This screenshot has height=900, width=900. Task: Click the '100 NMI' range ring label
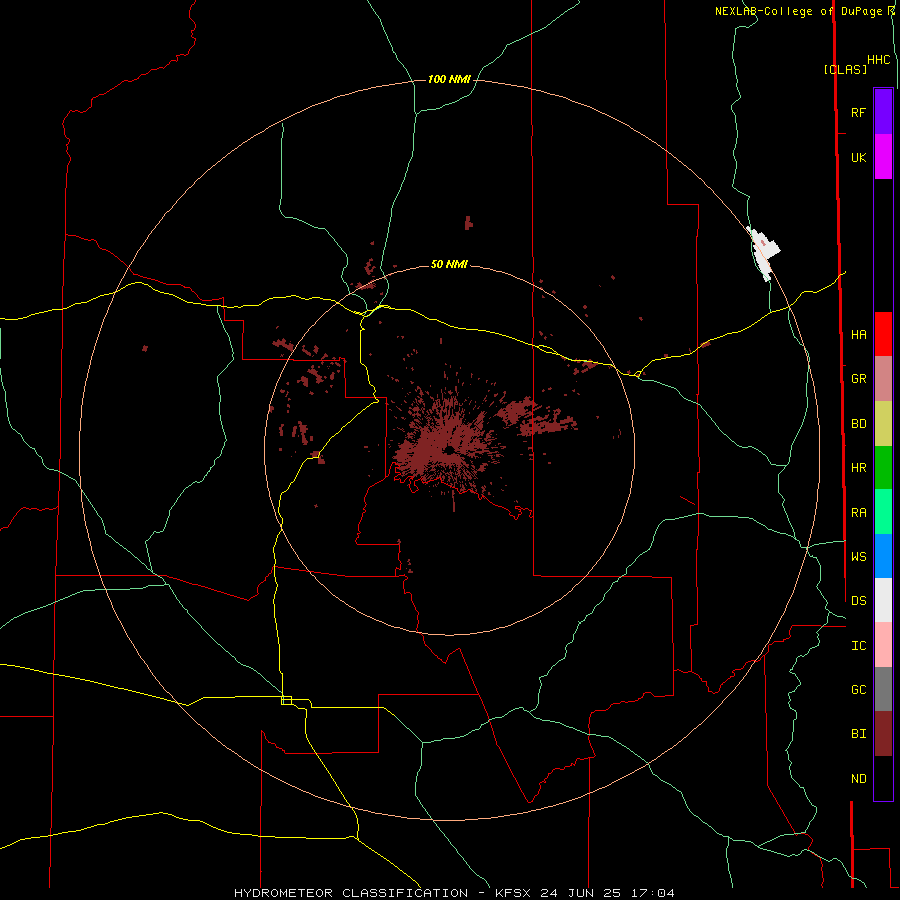449,79
